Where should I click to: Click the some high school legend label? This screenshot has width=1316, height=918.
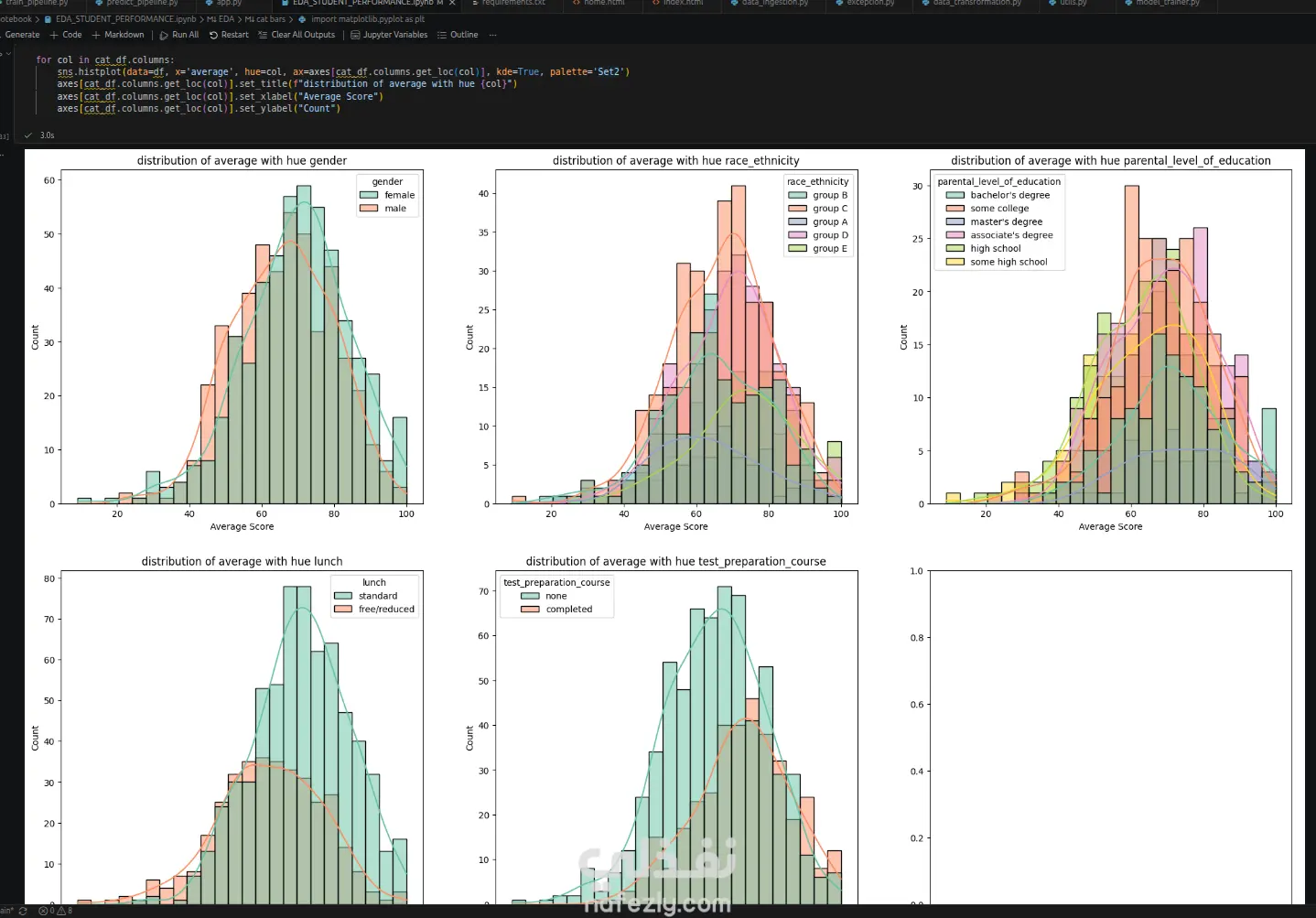tap(1009, 262)
